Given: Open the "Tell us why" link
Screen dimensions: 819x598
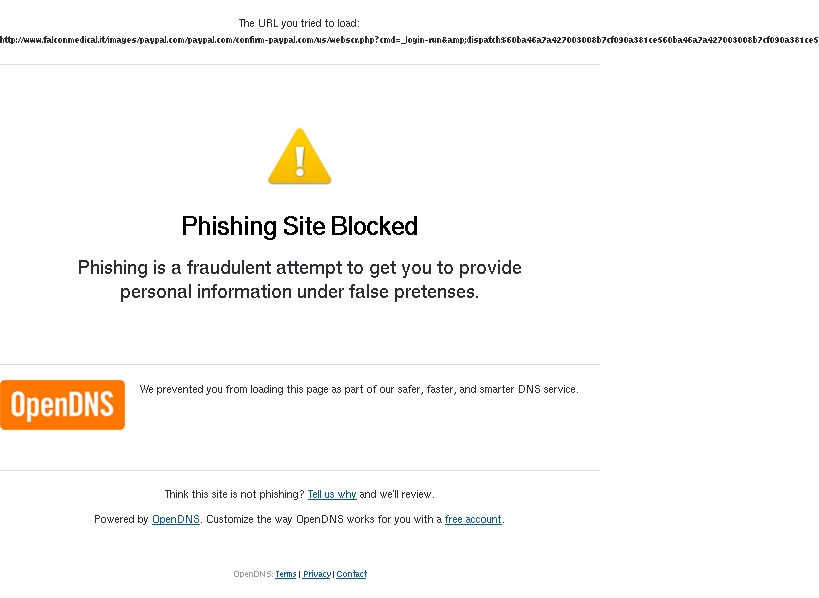Looking at the screenshot, I should [x=332, y=494].
